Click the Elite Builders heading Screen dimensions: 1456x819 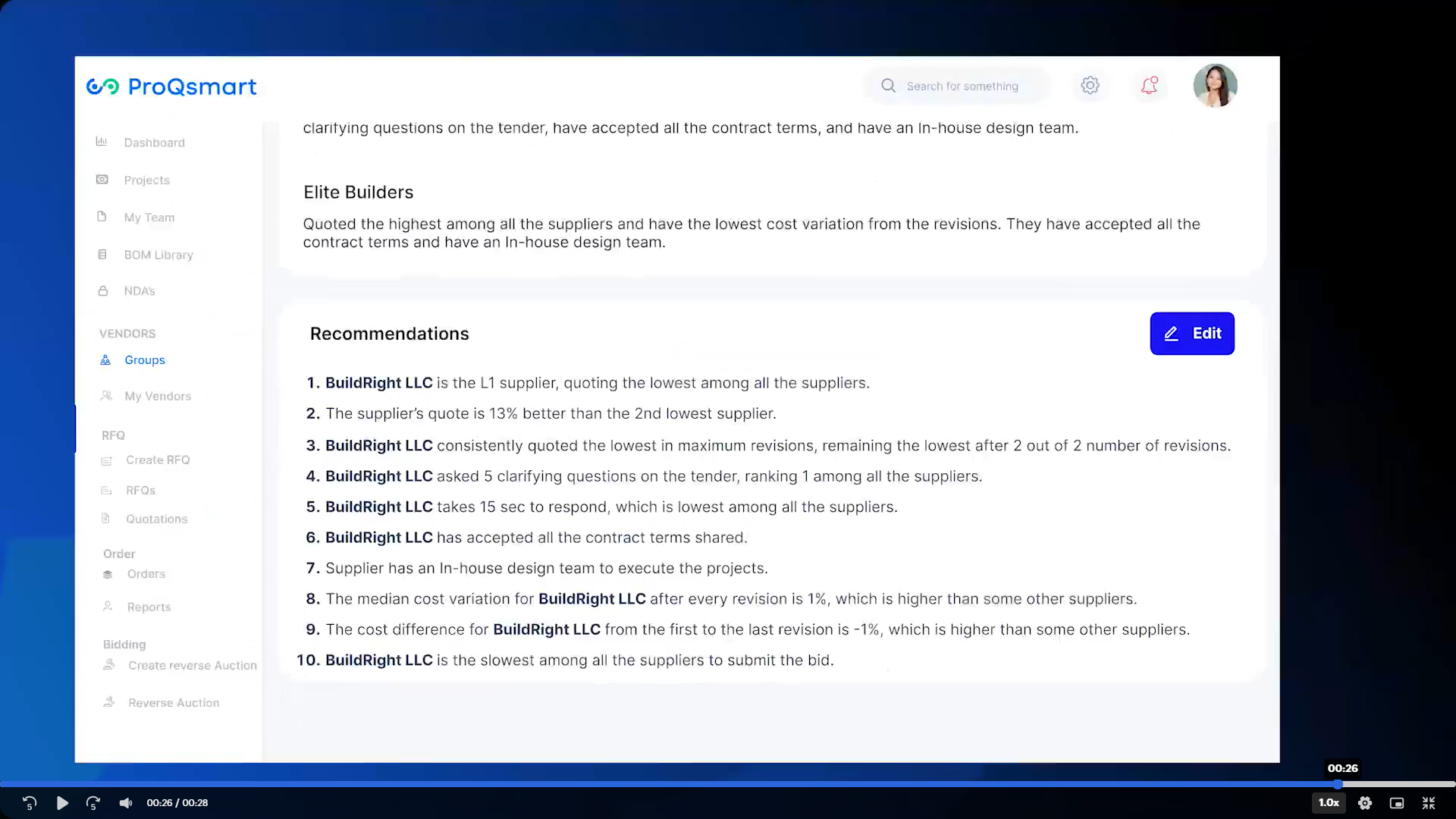(358, 193)
